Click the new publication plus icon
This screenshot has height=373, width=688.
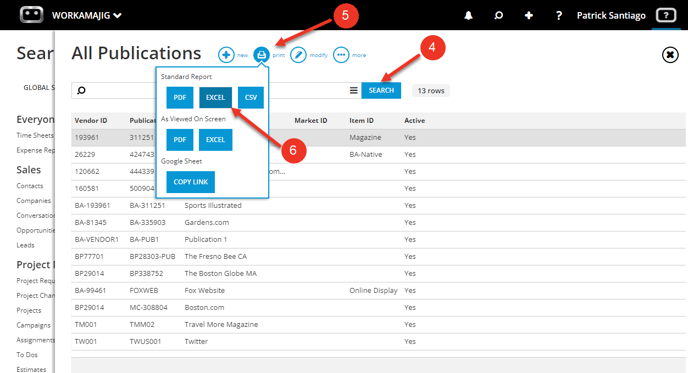(226, 55)
